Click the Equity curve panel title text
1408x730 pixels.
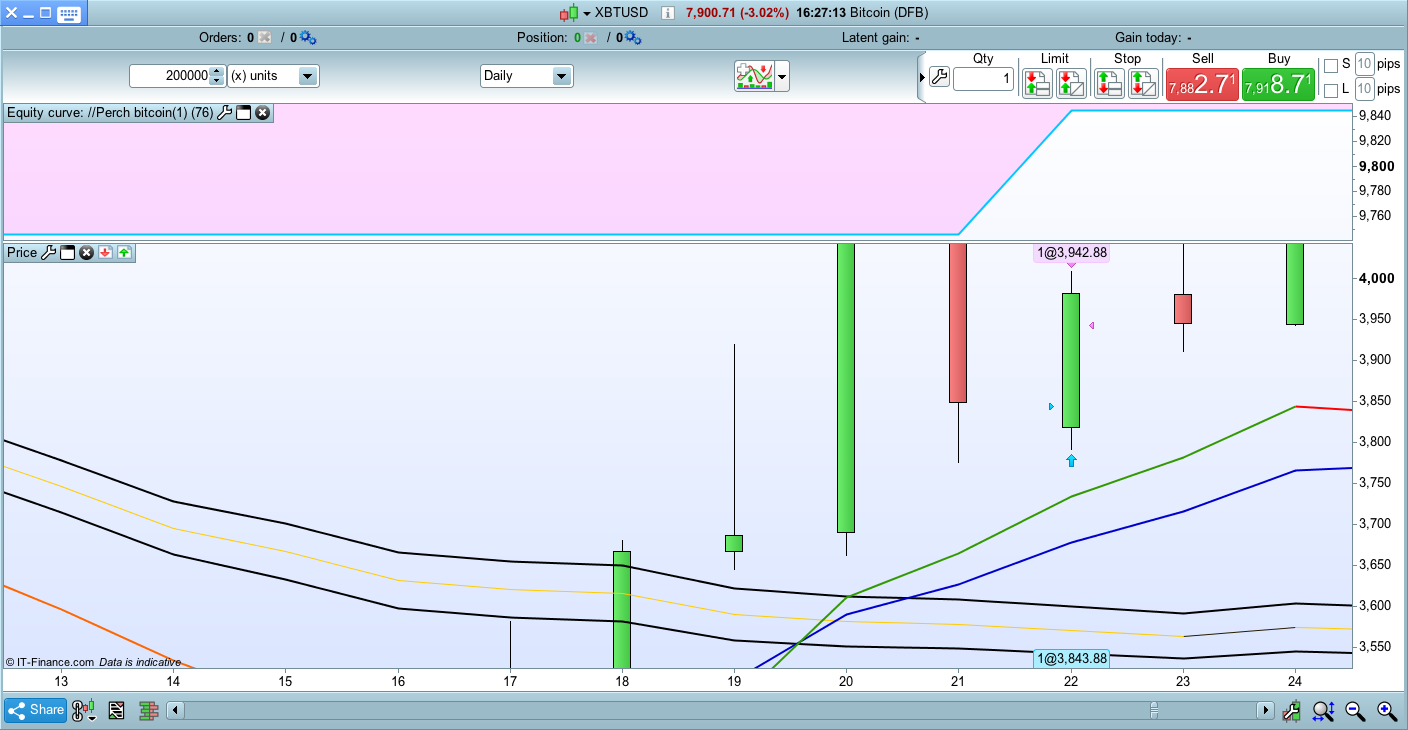[110, 113]
